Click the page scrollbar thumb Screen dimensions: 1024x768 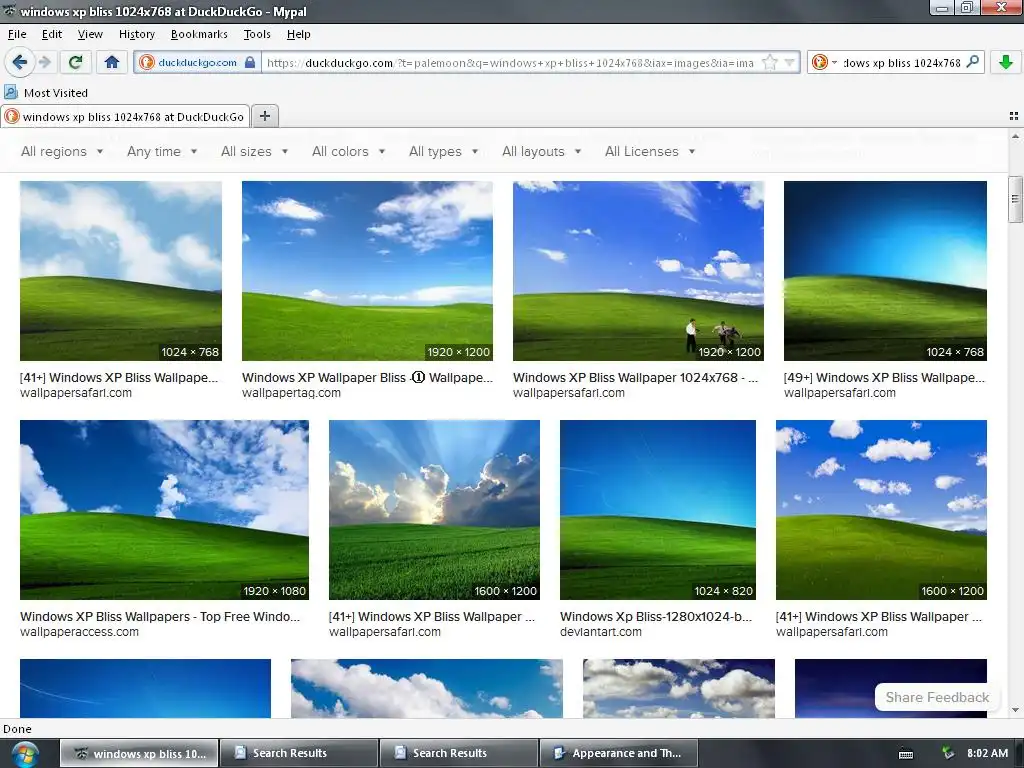(1015, 199)
